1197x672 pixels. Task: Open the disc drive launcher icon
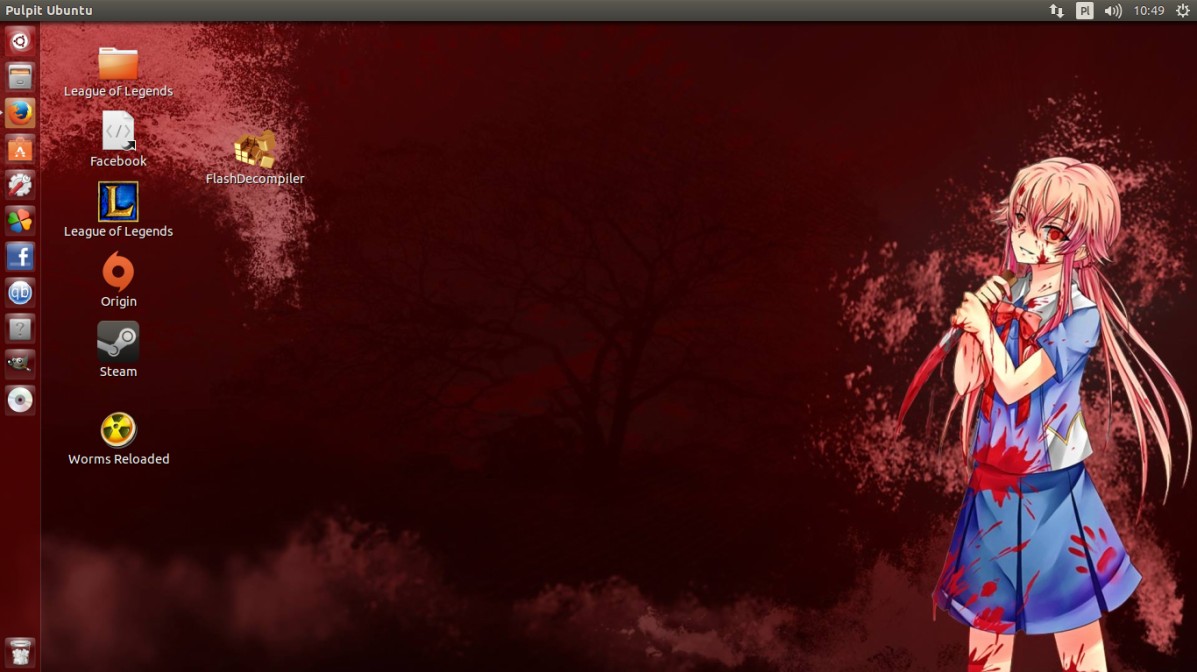click(20, 399)
